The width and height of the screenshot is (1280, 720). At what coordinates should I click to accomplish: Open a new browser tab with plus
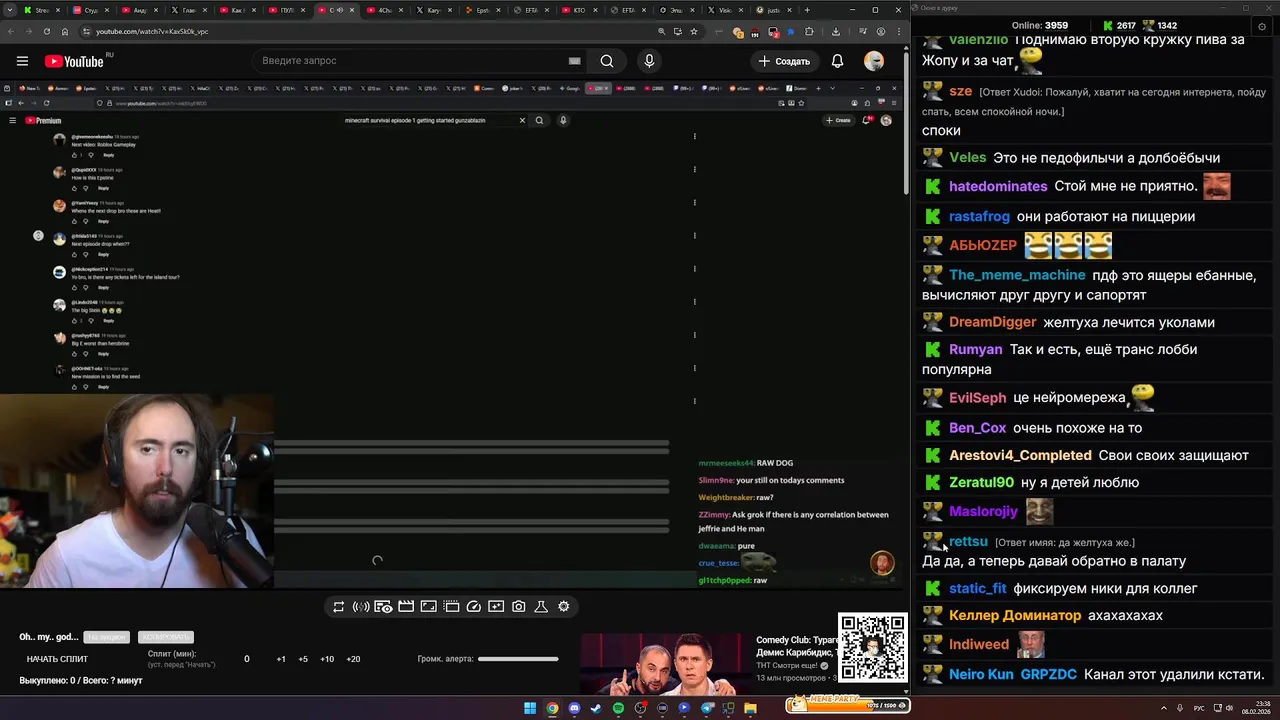point(807,10)
